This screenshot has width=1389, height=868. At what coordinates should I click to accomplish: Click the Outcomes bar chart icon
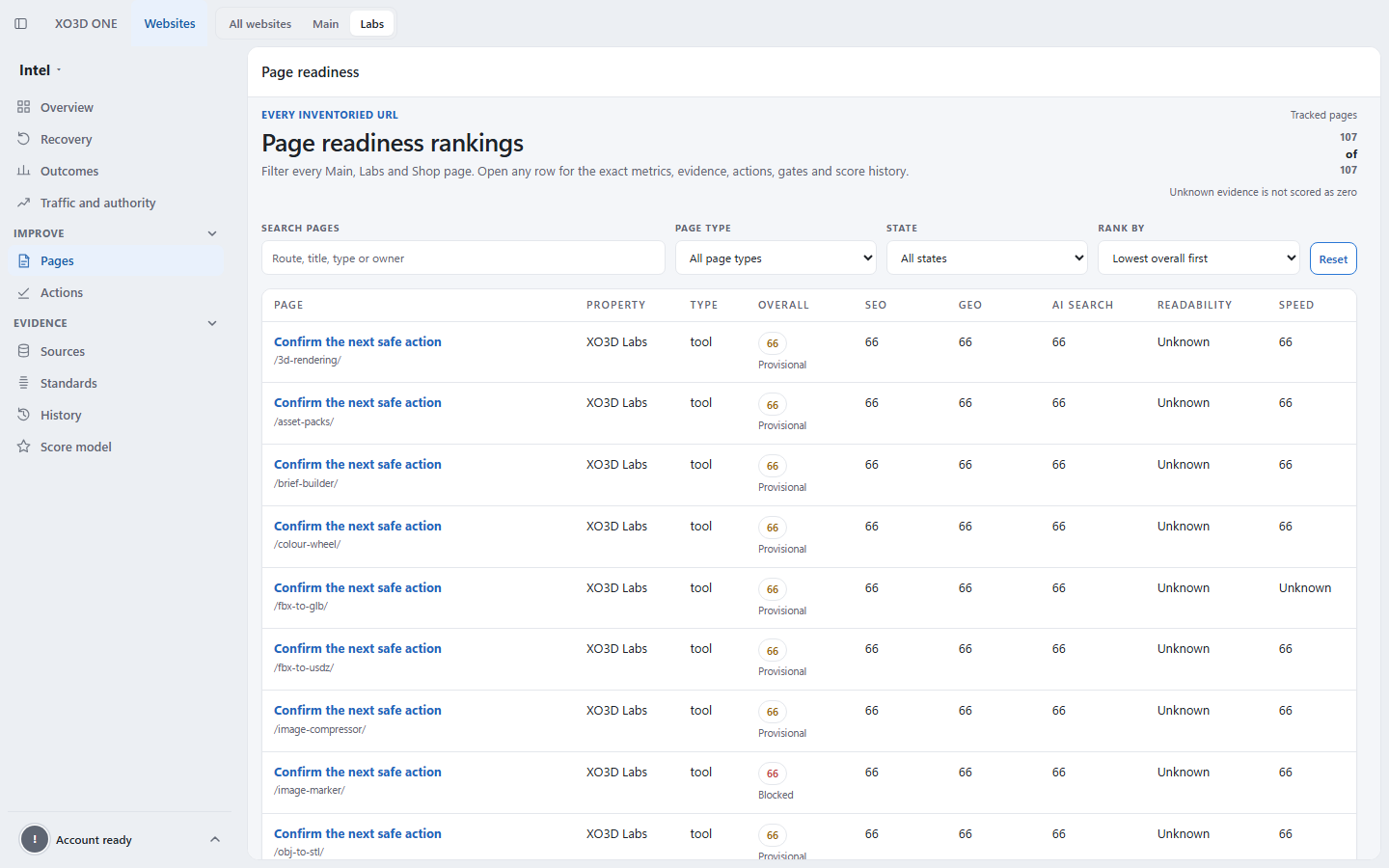pyautogui.click(x=24, y=171)
